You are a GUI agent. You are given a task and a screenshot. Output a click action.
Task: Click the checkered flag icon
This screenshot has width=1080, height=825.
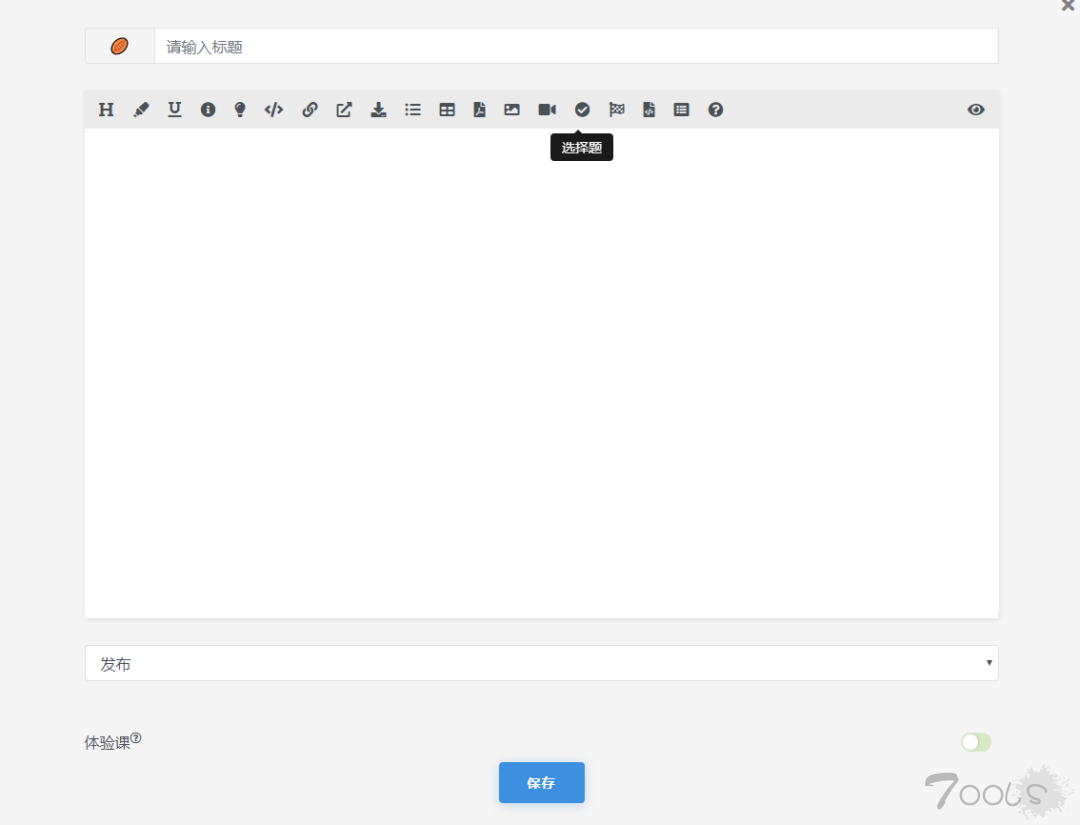(616, 109)
